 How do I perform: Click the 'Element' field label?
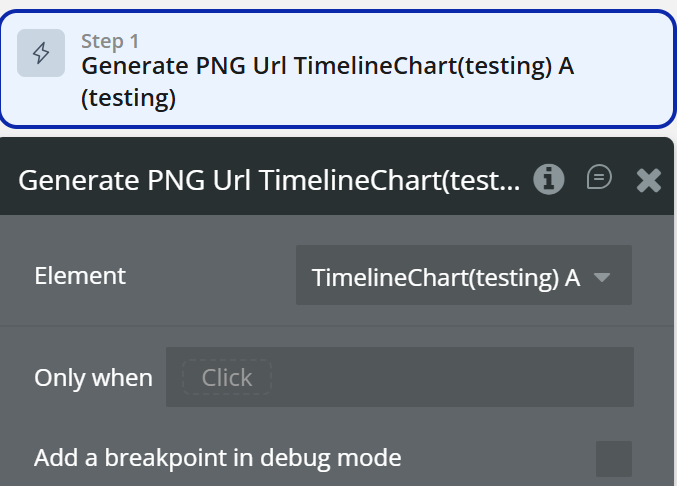pyautogui.click(x=80, y=276)
